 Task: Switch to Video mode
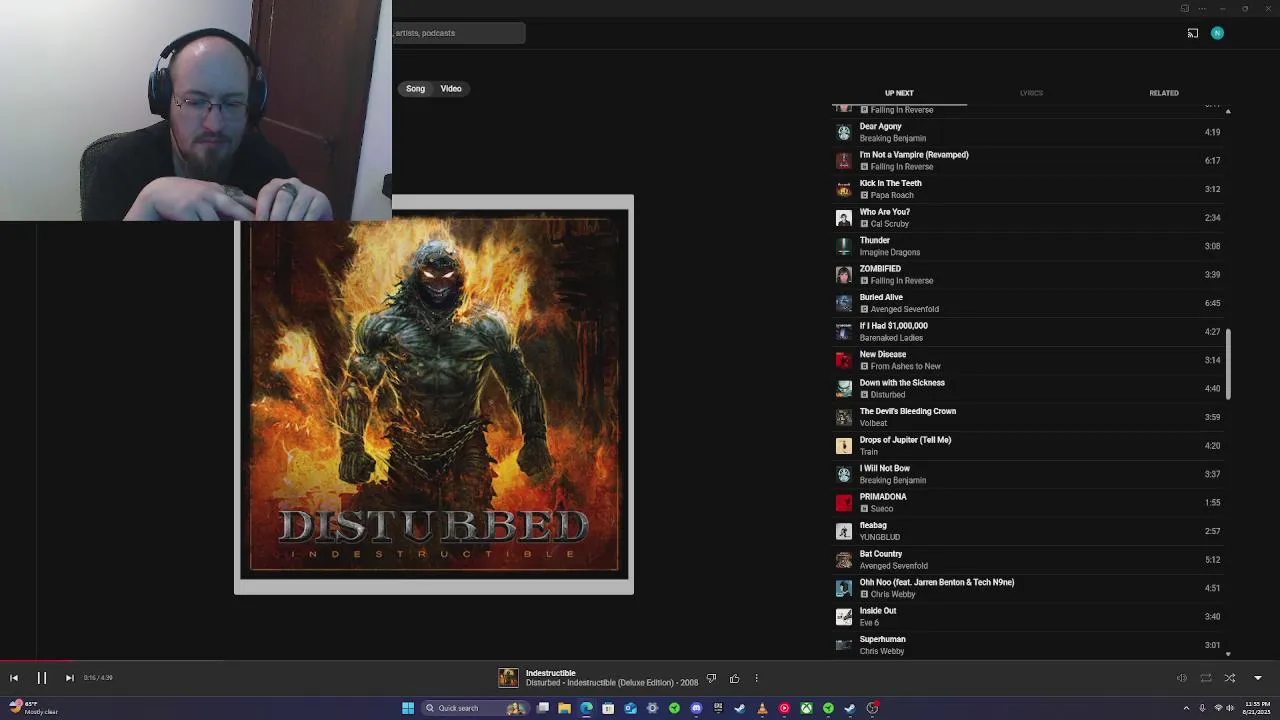pos(451,89)
